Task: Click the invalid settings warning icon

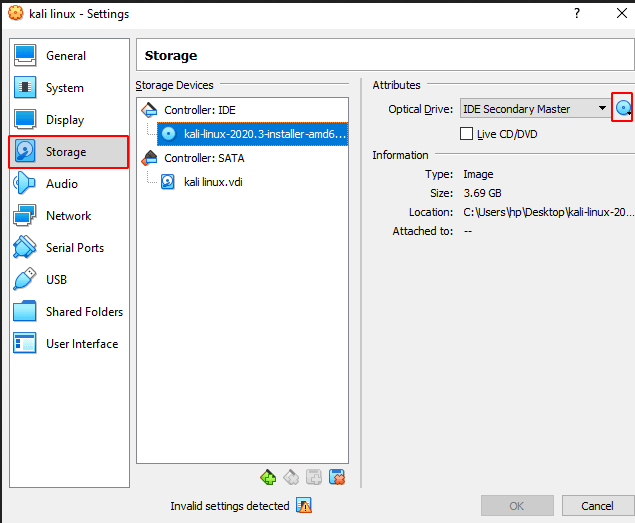Action: 304,505
